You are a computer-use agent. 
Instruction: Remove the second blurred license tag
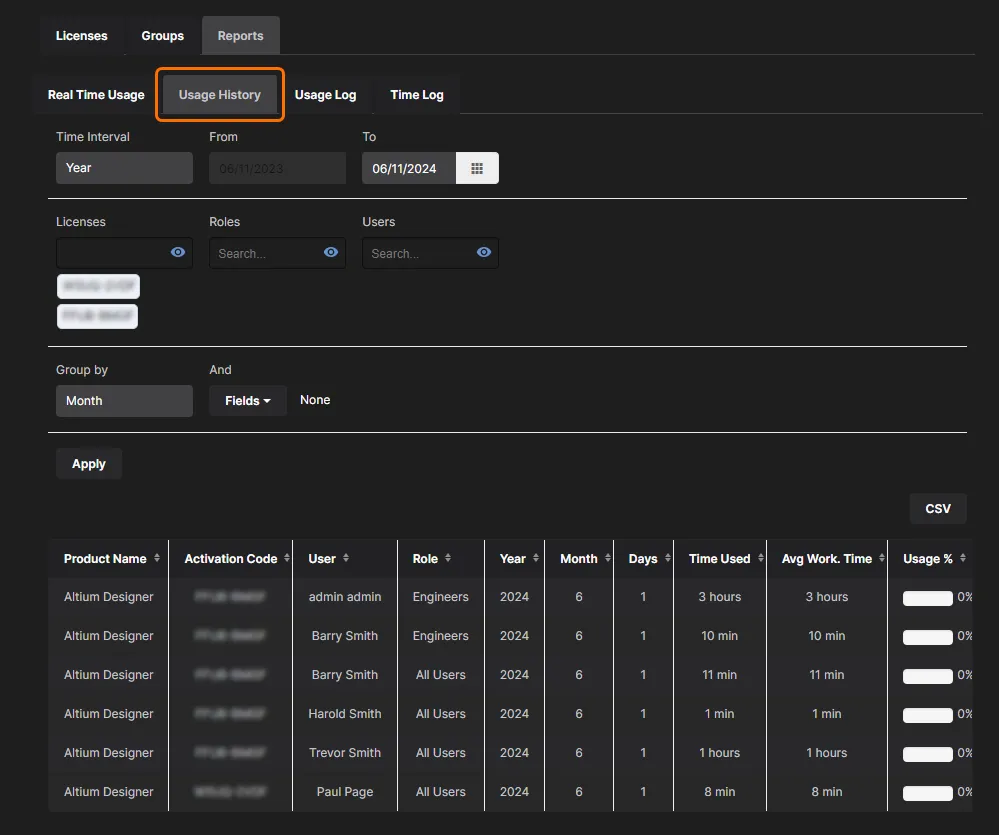(97, 317)
